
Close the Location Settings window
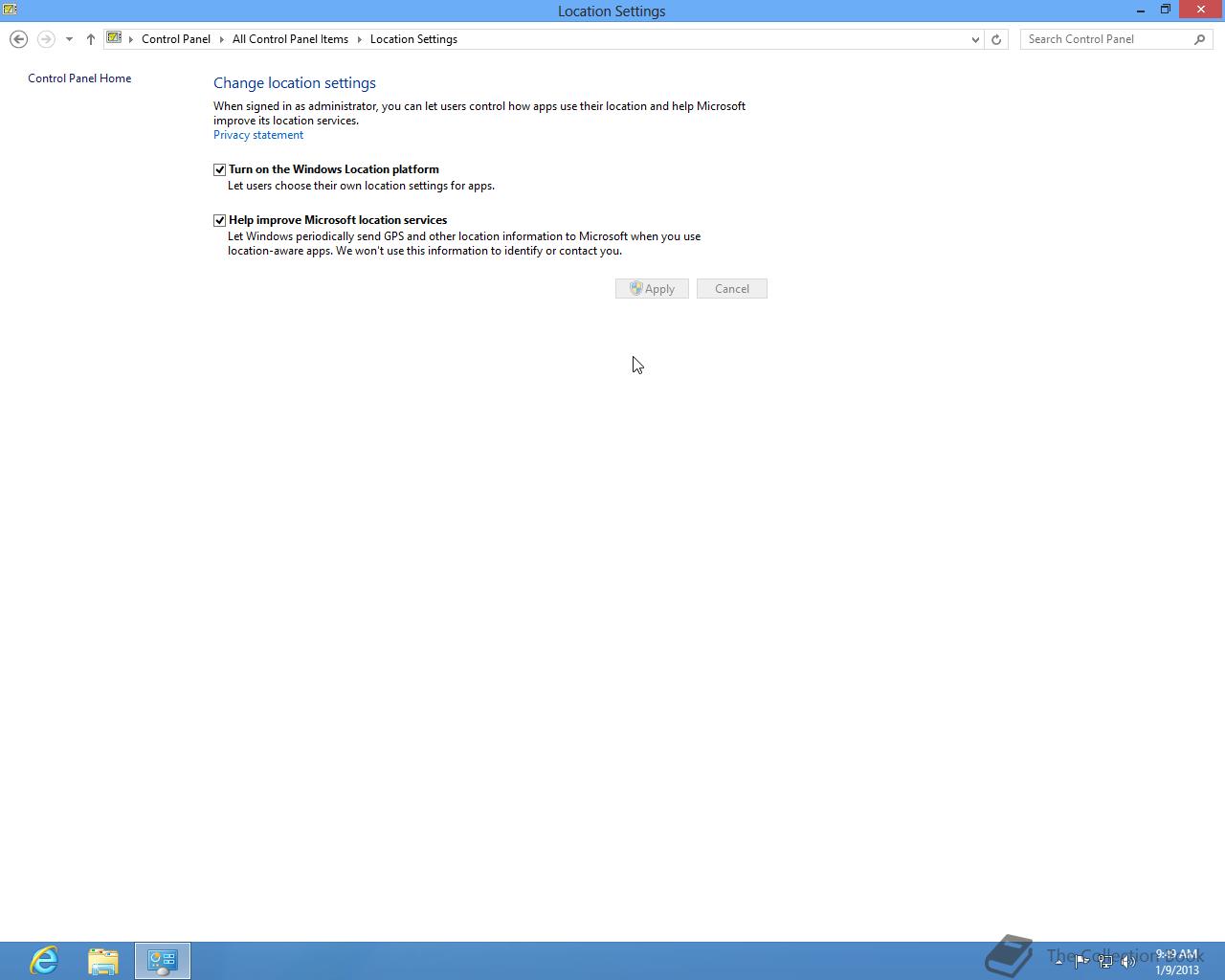(x=1201, y=10)
